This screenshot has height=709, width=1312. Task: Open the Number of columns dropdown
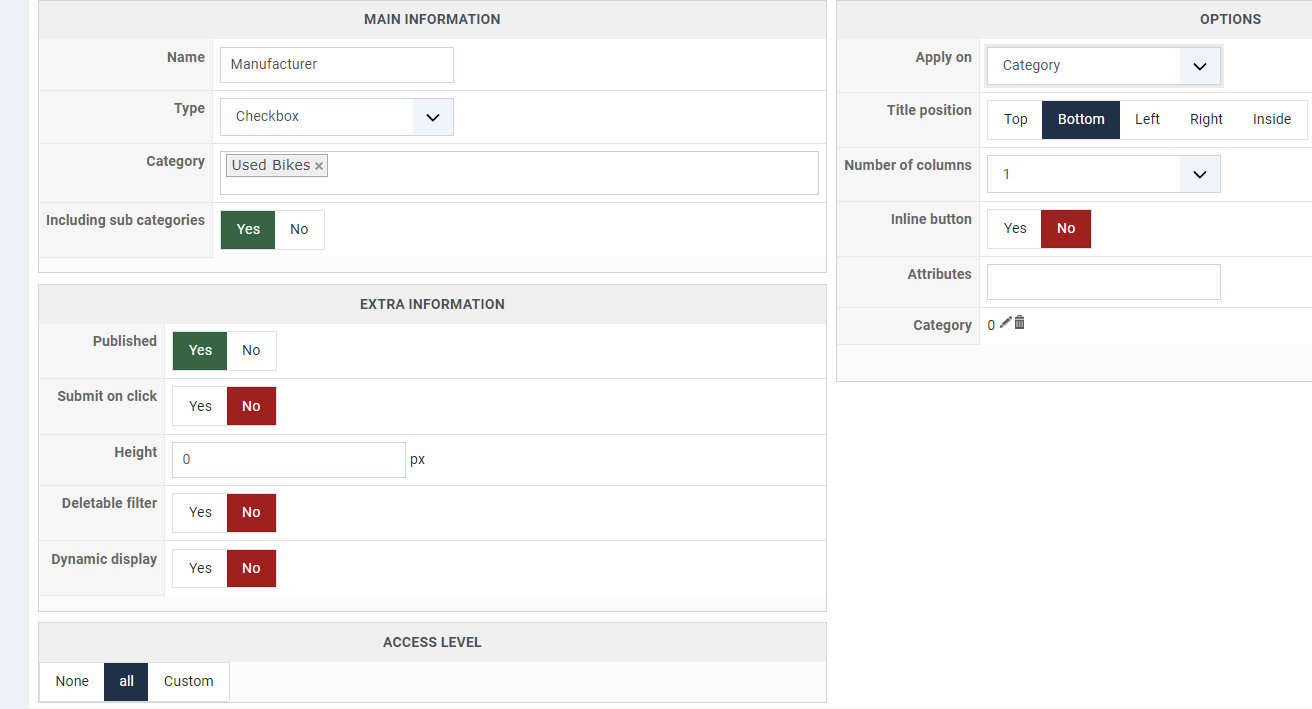tap(1103, 174)
